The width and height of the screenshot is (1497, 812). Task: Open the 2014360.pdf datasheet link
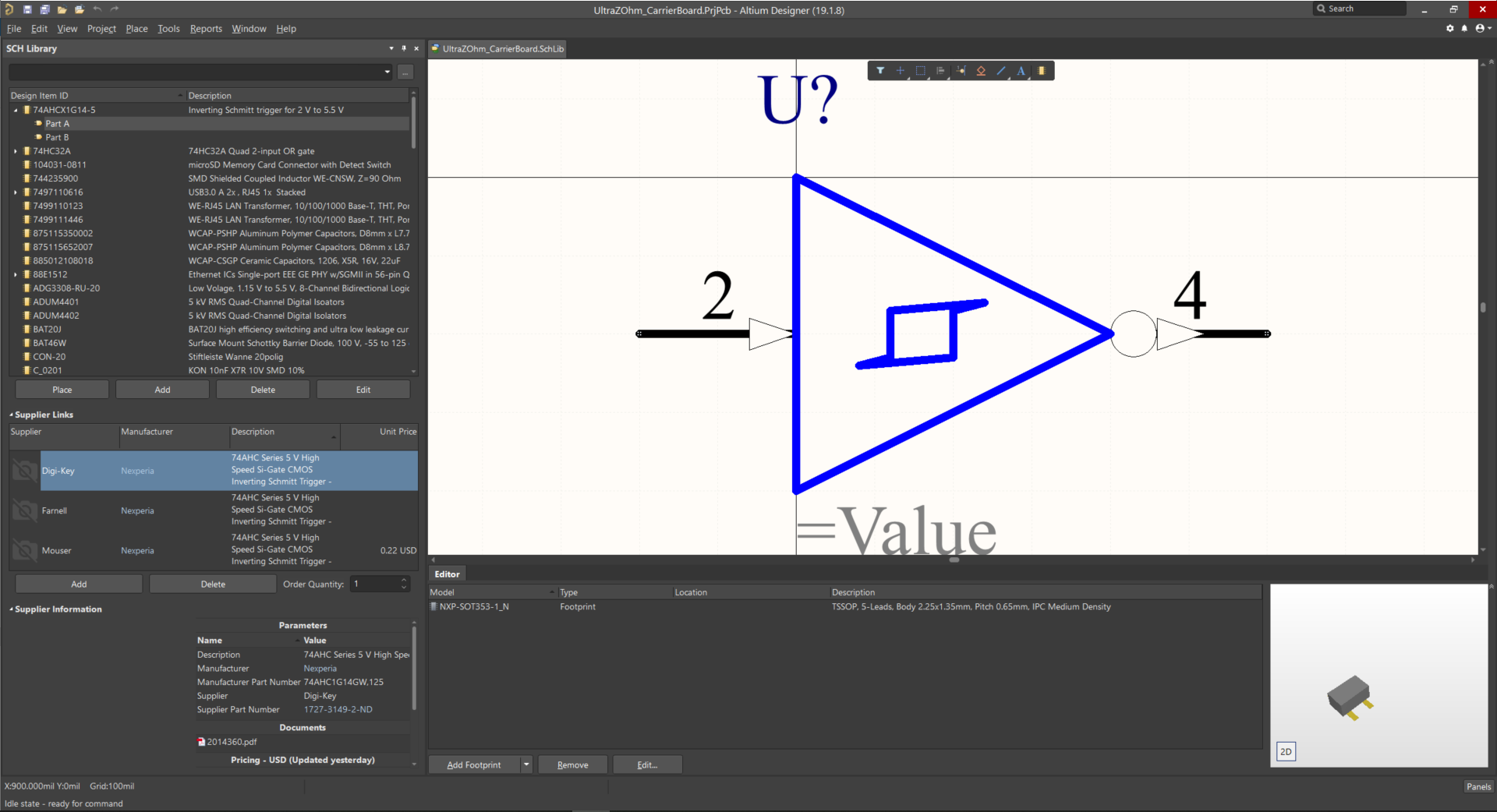[231, 742]
